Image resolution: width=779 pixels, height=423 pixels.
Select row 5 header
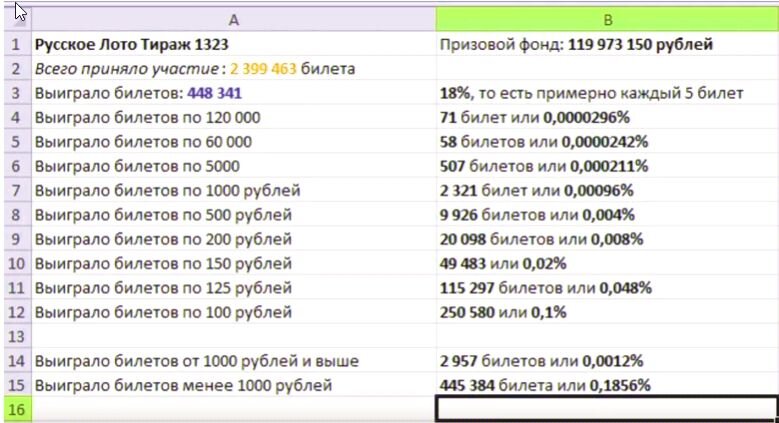17,142
